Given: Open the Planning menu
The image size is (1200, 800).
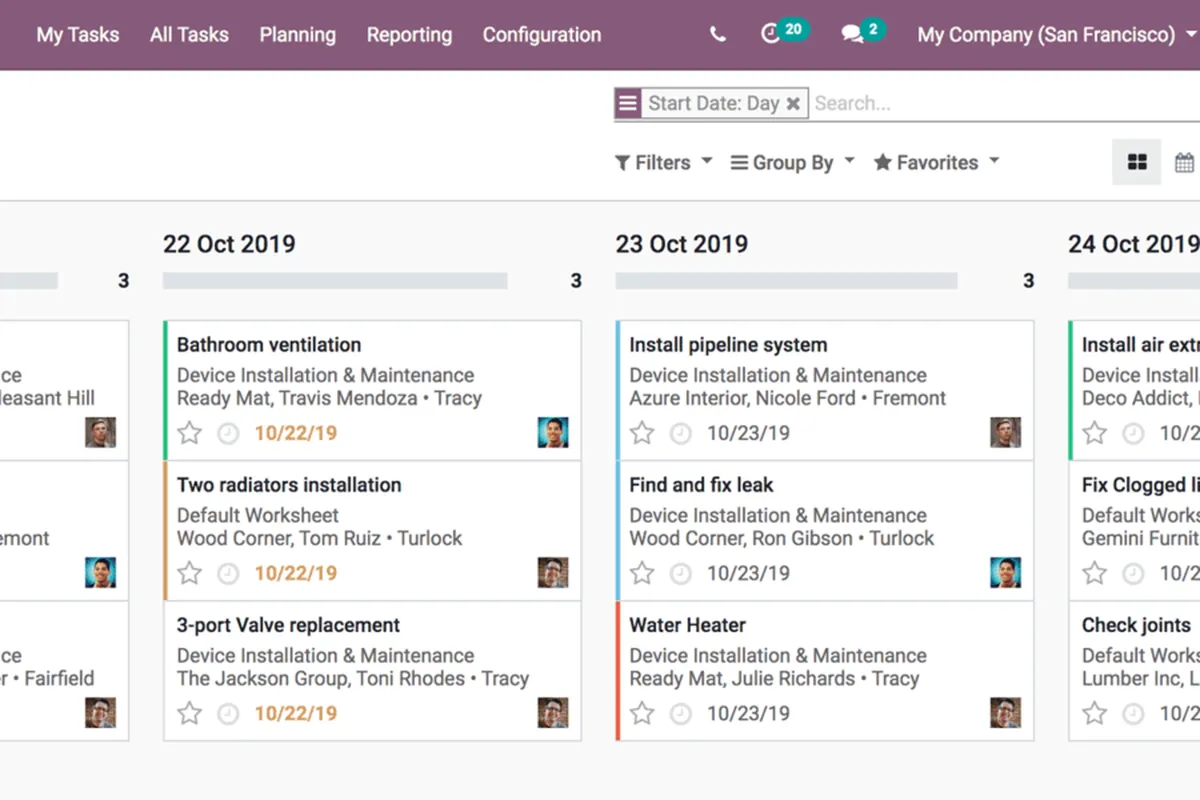Looking at the screenshot, I should coord(298,34).
